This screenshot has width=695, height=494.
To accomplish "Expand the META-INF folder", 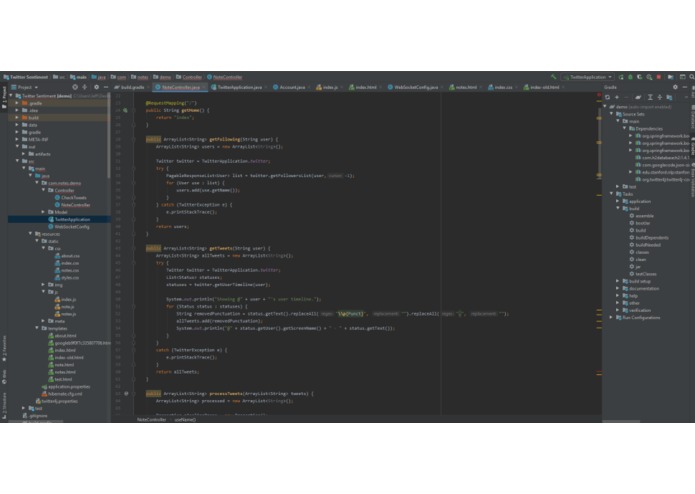I will [17, 140].
